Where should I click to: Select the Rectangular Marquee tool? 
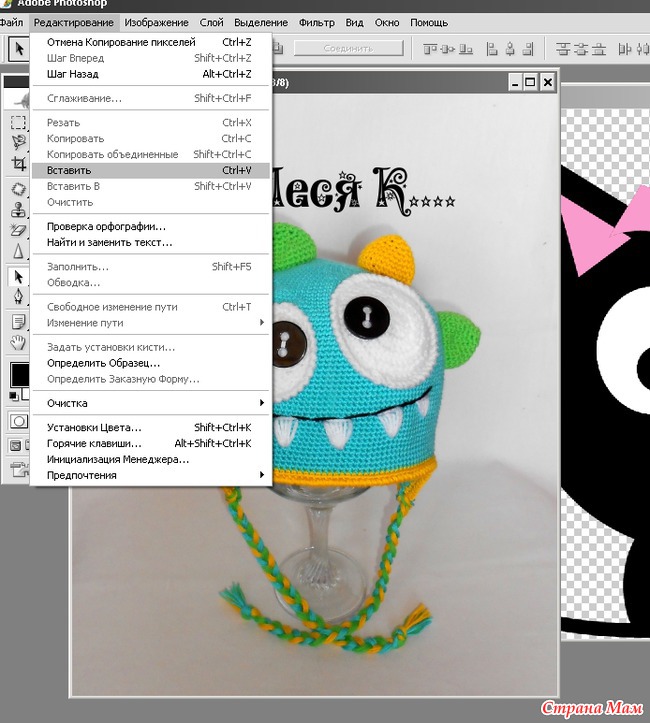pos(18,122)
